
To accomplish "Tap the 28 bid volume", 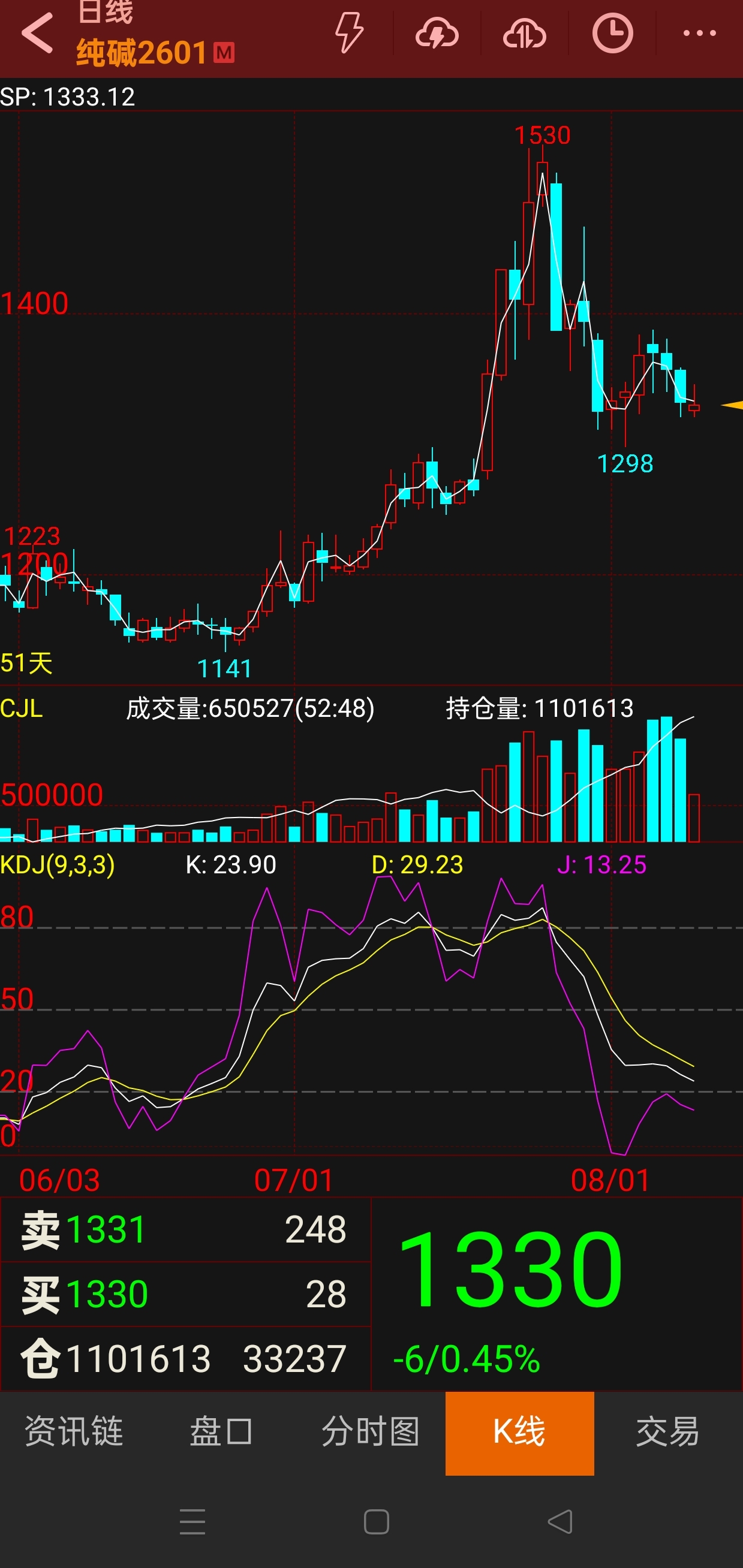I will point(326,1294).
